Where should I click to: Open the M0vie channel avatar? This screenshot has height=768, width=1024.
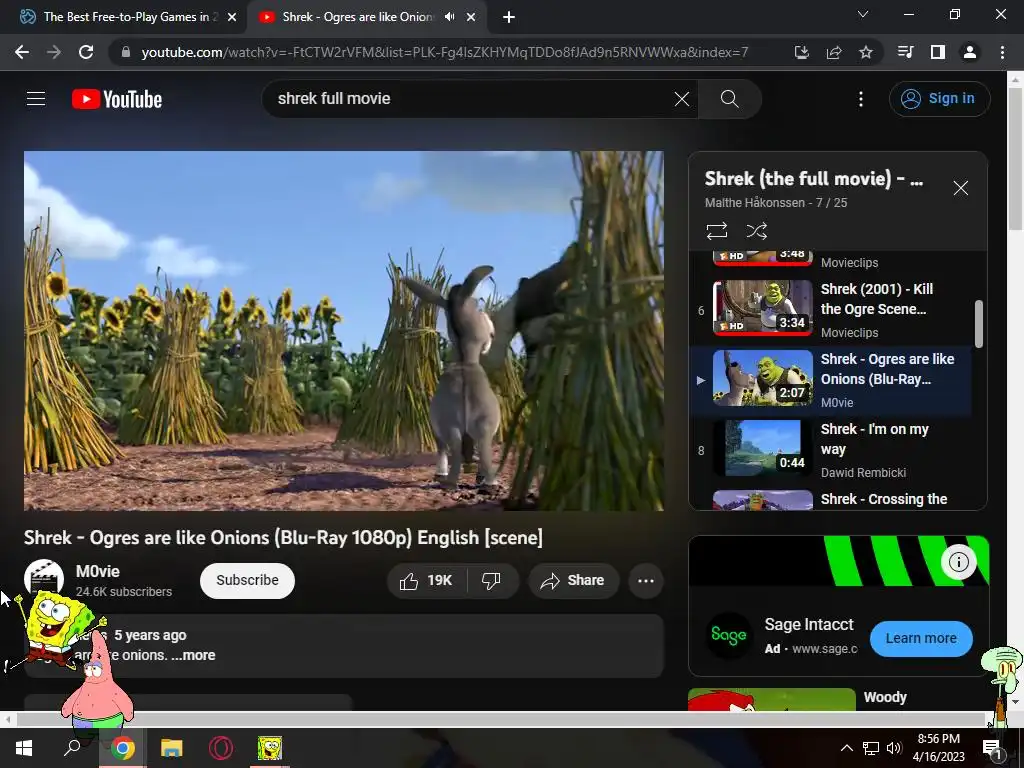[44, 579]
